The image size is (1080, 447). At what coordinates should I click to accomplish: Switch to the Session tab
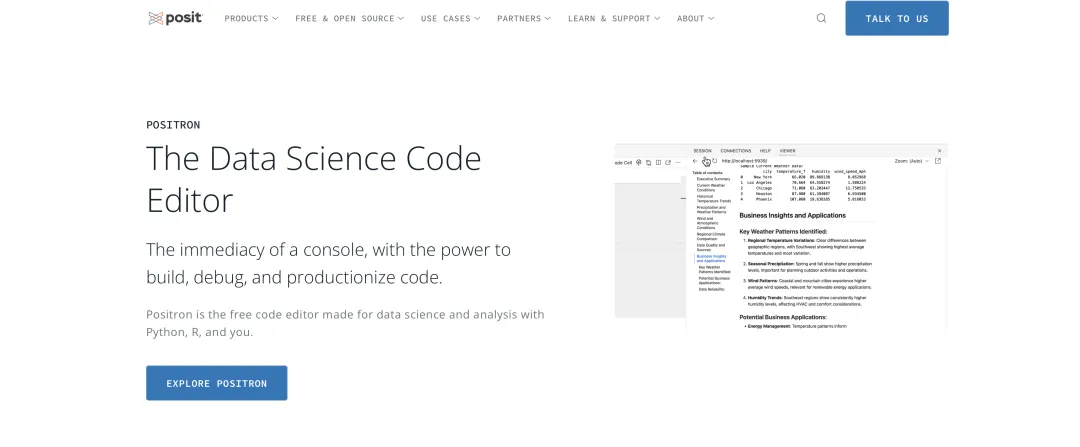point(703,151)
